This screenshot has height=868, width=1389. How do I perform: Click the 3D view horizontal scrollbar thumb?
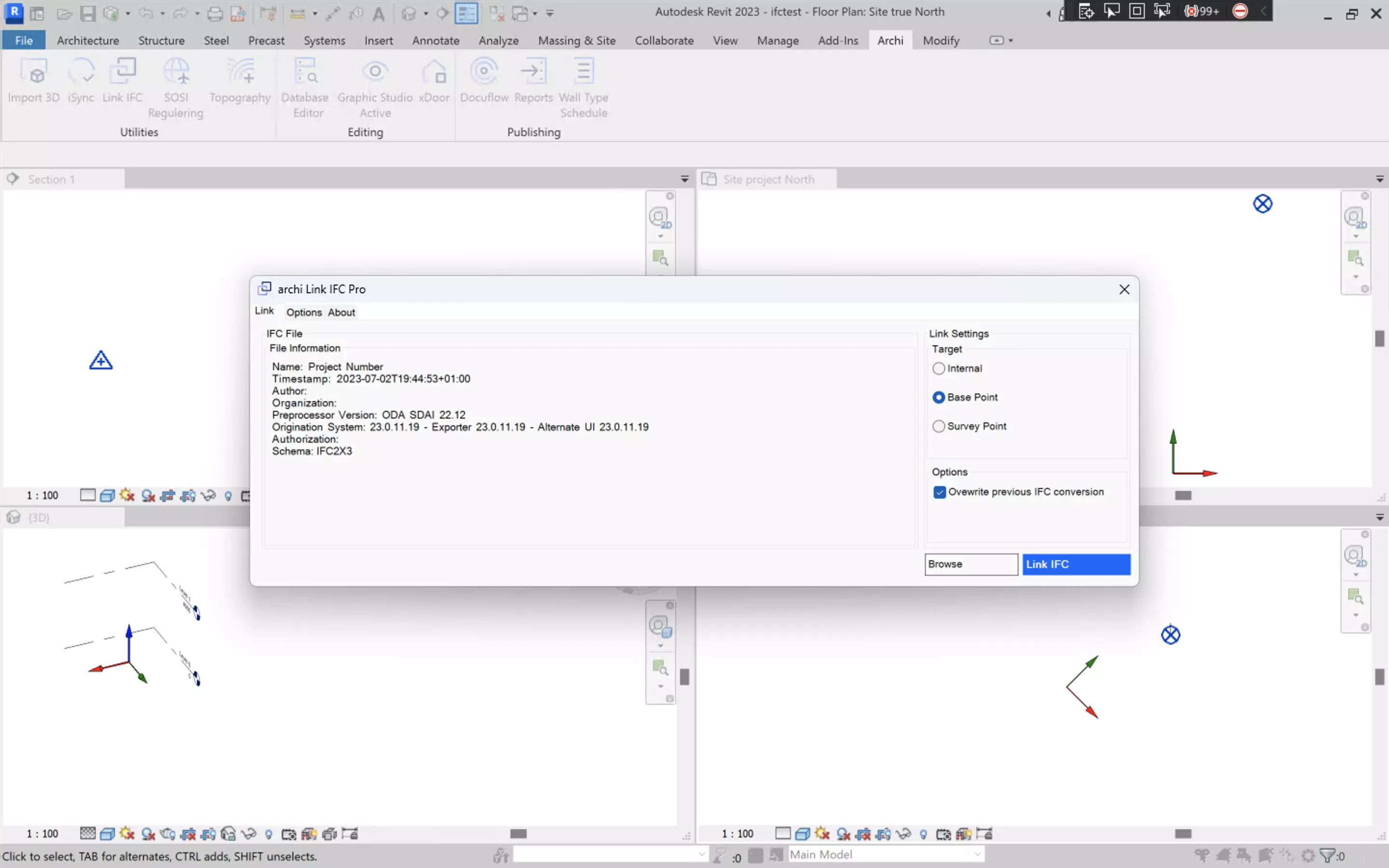pyautogui.click(x=518, y=834)
